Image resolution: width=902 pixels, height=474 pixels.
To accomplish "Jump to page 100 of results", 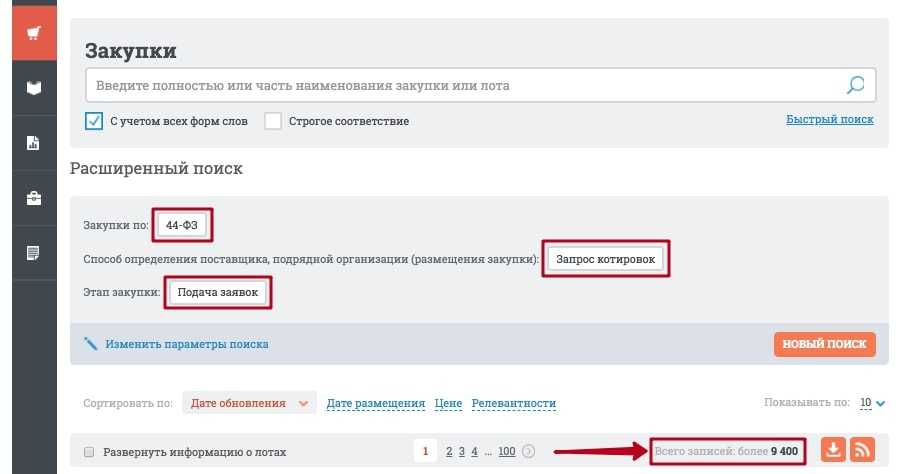I will (506, 451).
